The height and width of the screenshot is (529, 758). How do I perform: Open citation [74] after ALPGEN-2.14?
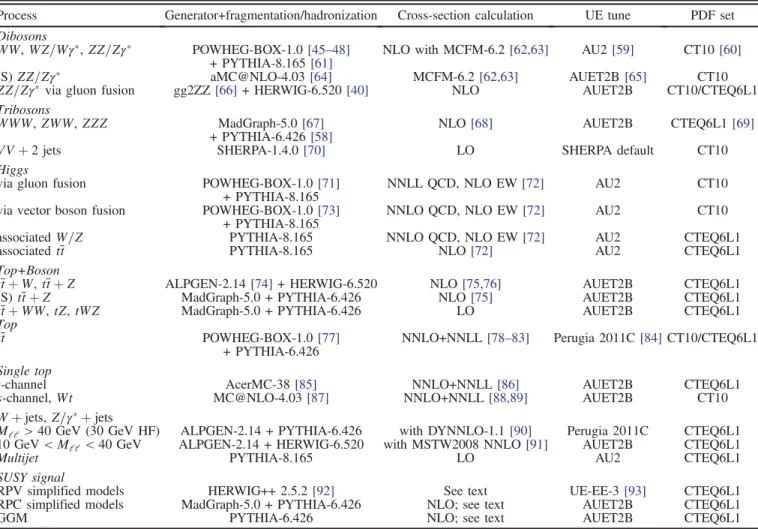pyautogui.click(x=262, y=284)
